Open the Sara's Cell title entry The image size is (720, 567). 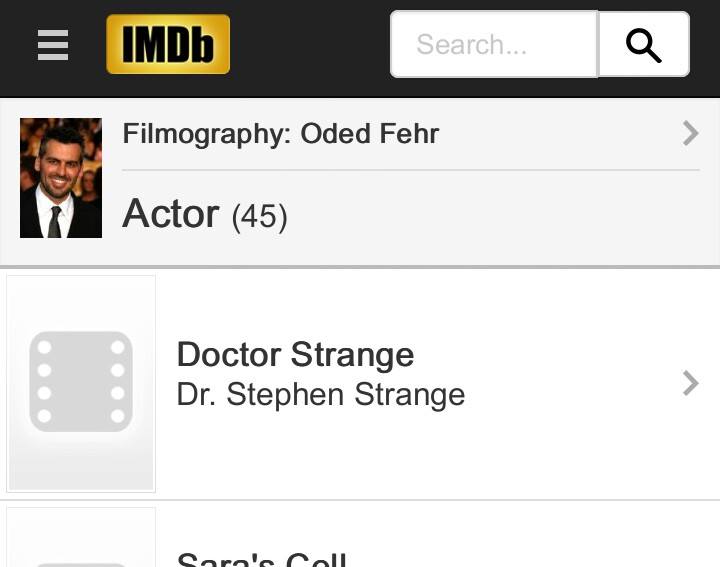coord(261,559)
